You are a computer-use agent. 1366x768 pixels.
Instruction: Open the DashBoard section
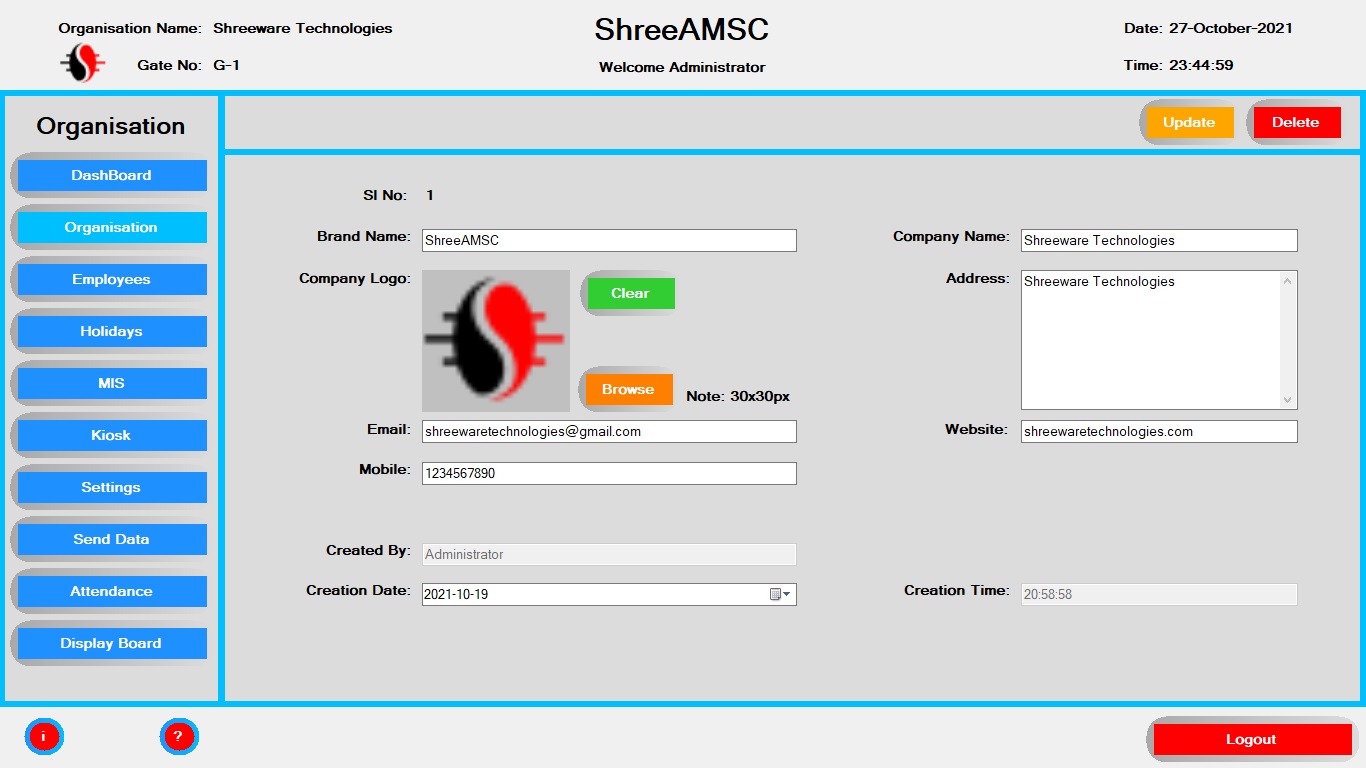tap(111, 175)
